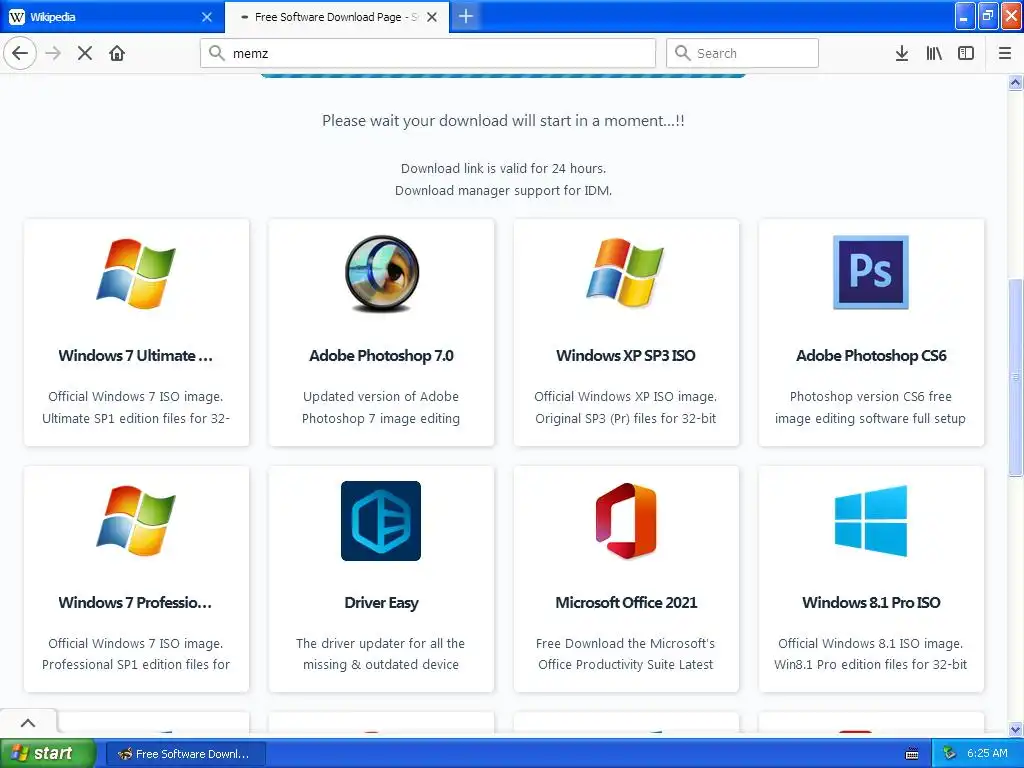Click 'Download link is valid for 24 hours.' text

pyautogui.click(x=503, y=168)
